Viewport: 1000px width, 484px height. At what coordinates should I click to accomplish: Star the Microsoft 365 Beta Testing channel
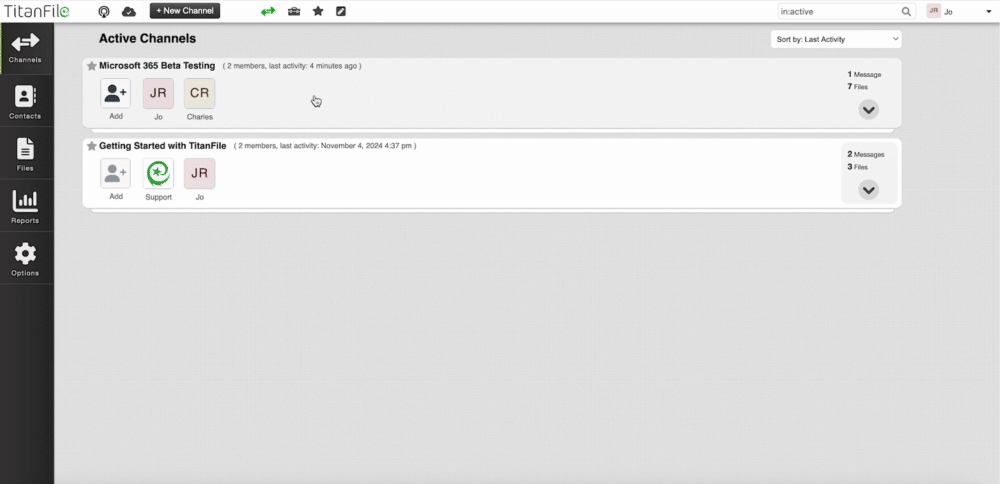pyautogui.click(x=92, y=66)
